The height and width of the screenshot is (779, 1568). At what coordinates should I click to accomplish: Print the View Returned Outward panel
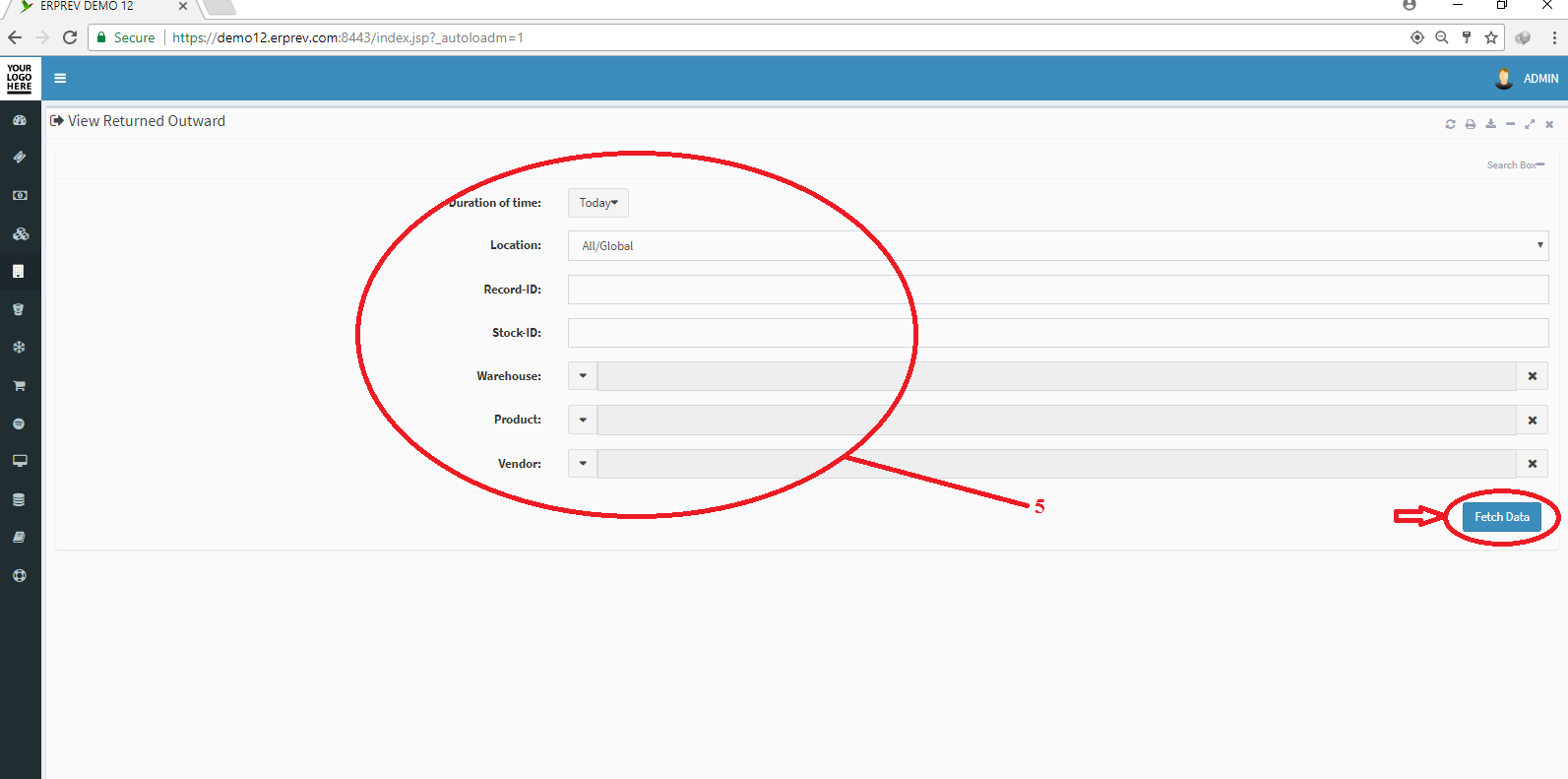pyautogui.click(x=1471, y=124)
